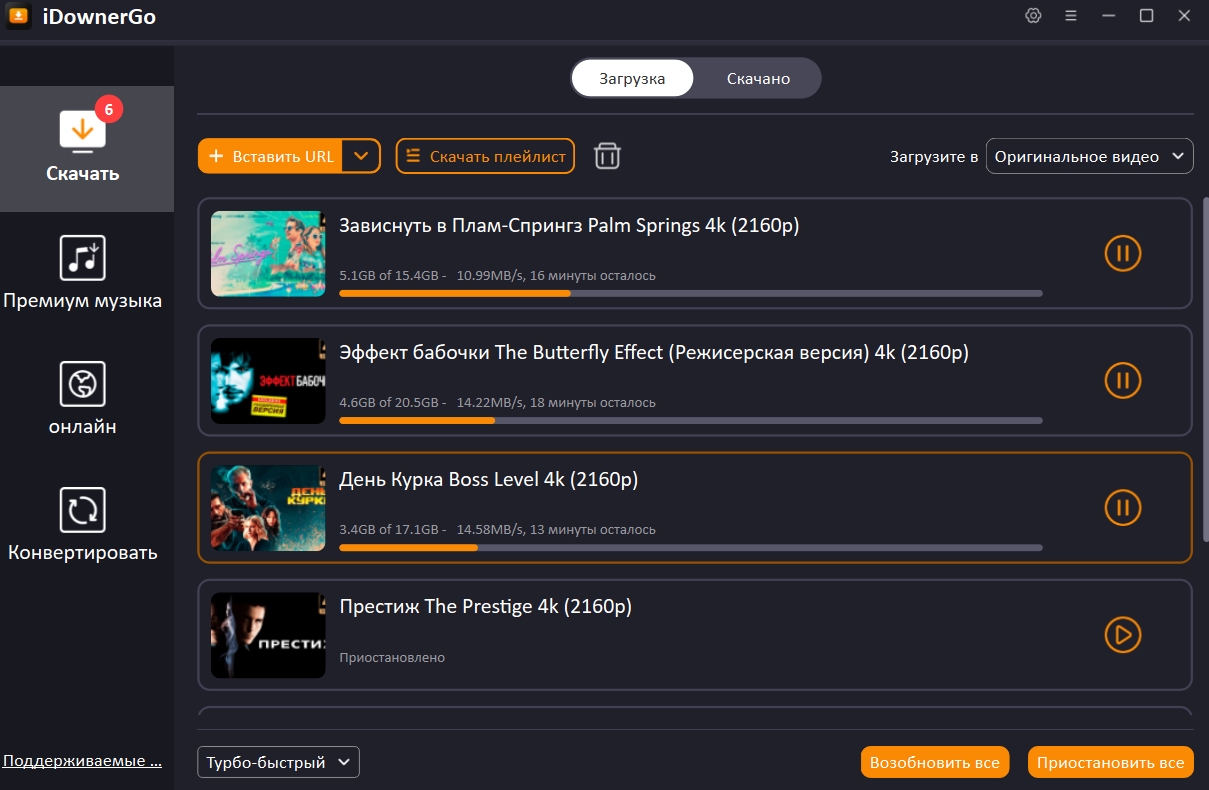
Task: Click the Boss Level progress bar
Action: pos(691,547)
